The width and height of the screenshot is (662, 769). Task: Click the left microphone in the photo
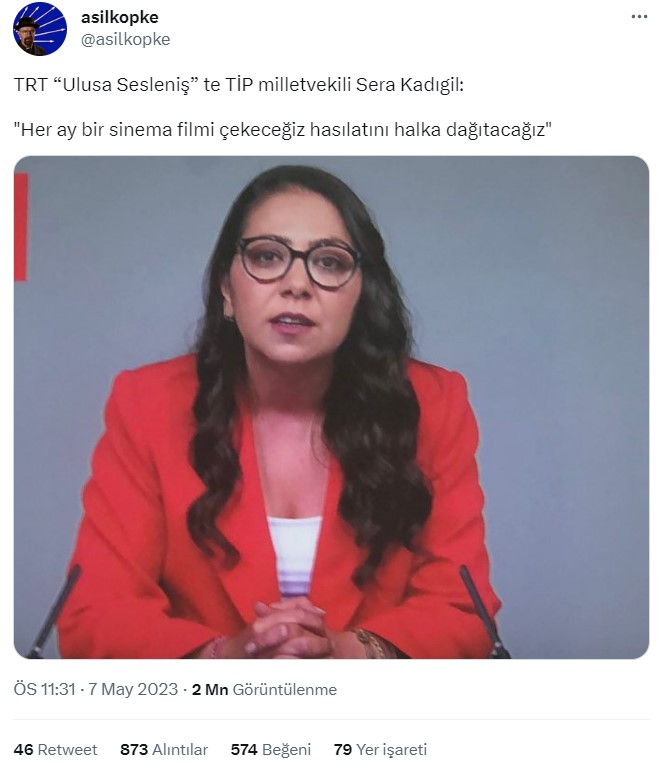(54, 612)
